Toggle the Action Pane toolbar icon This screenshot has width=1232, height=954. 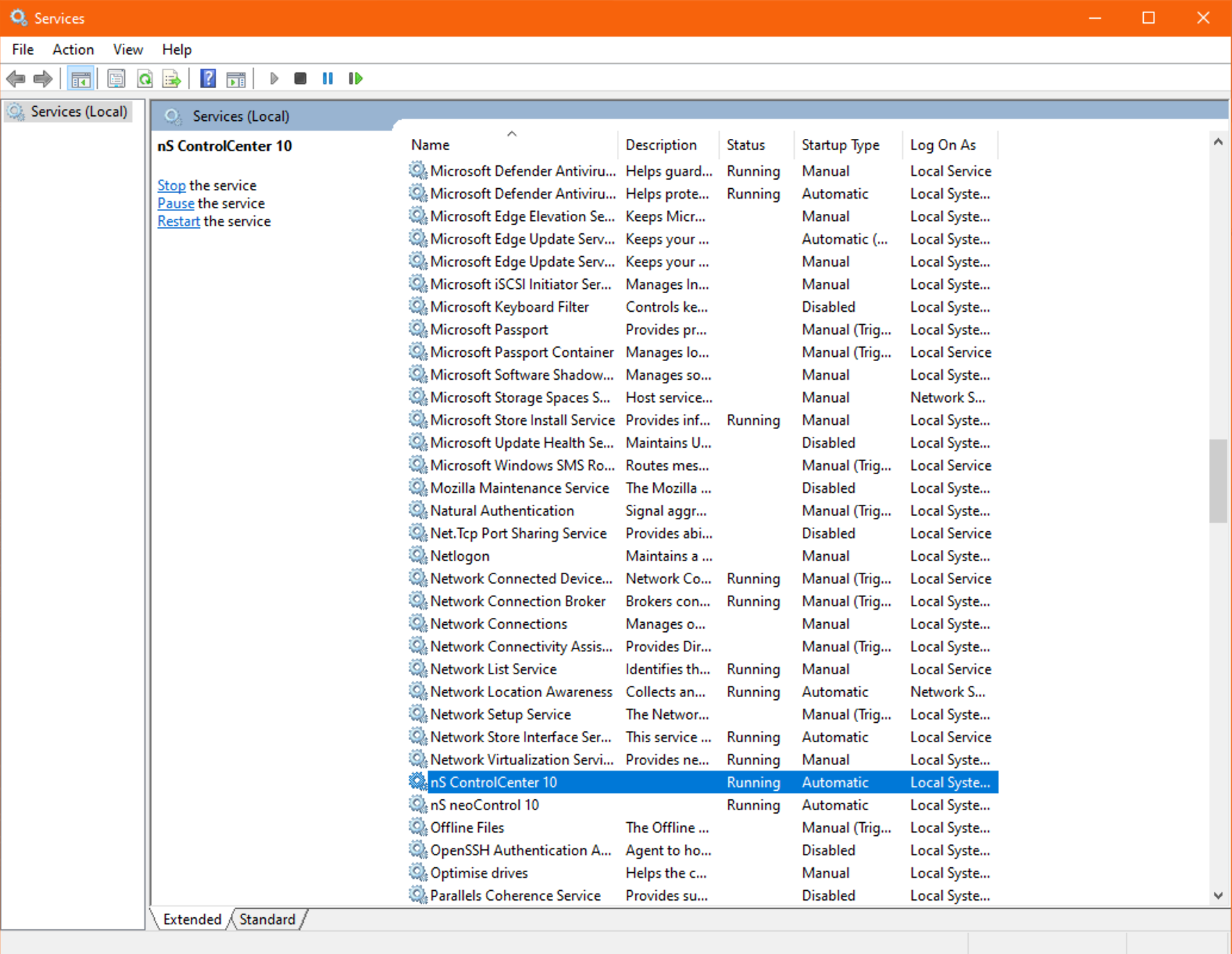tap(236, 78)
